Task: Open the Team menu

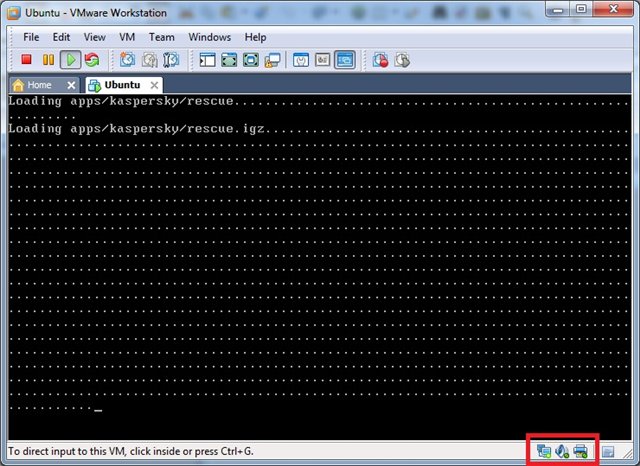Action: point(162,37)
